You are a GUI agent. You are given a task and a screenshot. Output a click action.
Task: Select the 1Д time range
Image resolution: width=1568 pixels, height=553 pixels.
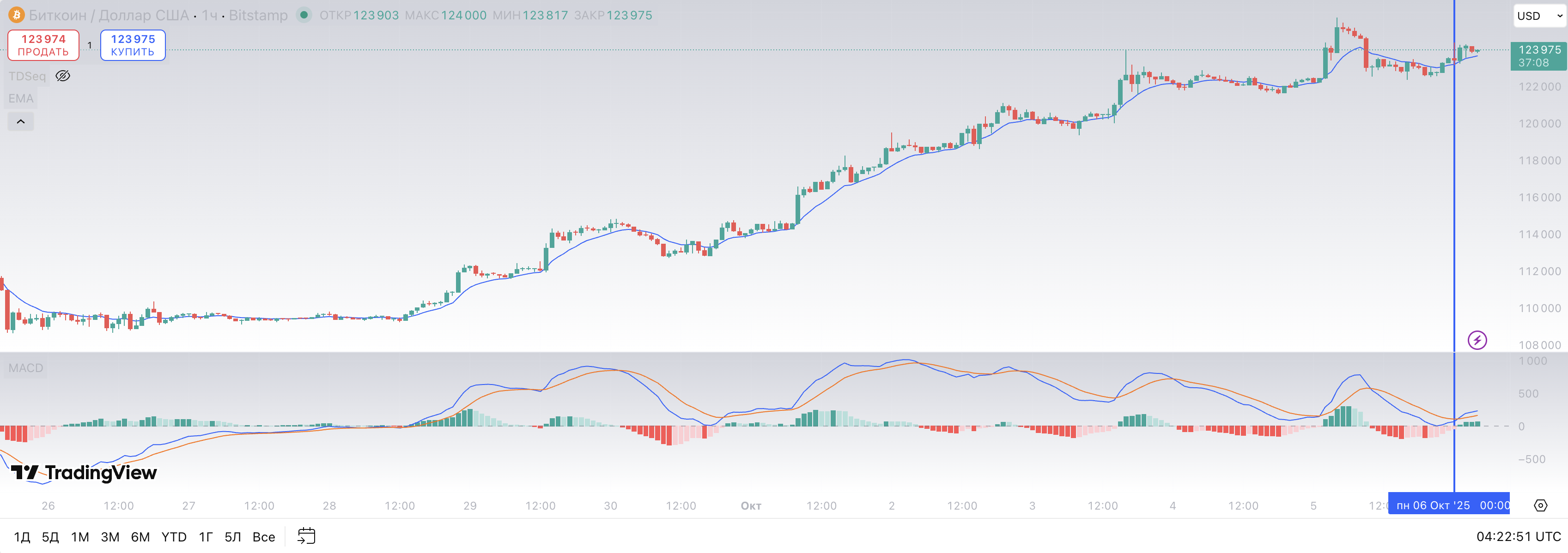point(22,536)
